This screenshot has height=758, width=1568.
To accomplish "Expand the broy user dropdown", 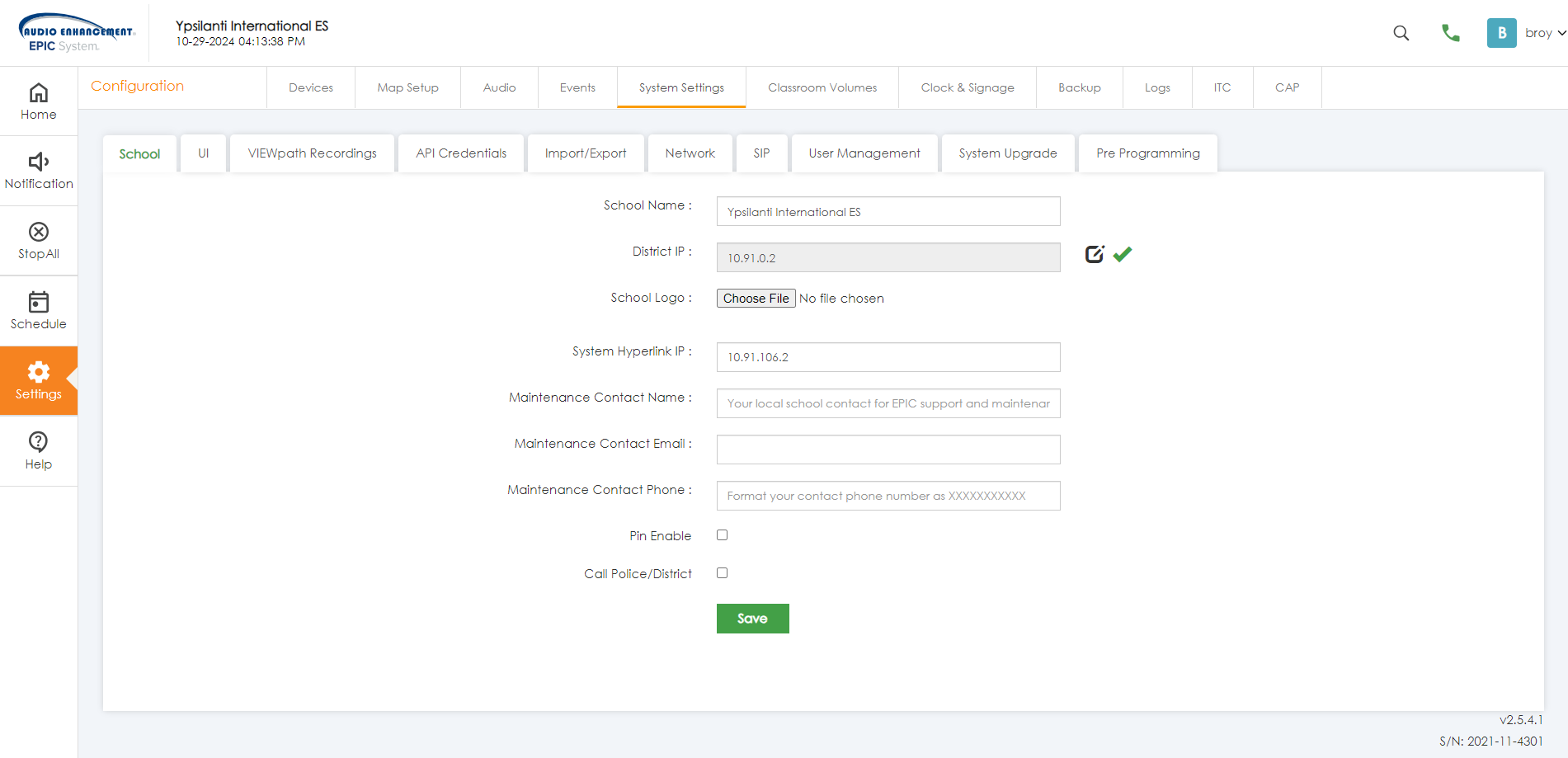I will pyautogui.click(x=1545, y=33).
